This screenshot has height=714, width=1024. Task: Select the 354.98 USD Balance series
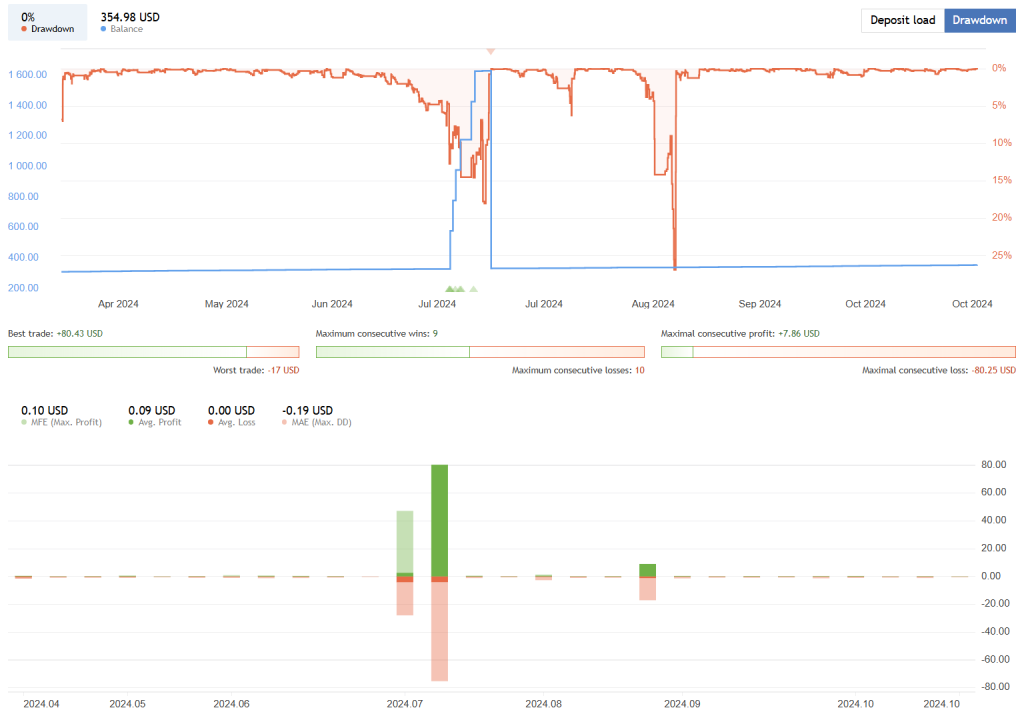(130, 22)
